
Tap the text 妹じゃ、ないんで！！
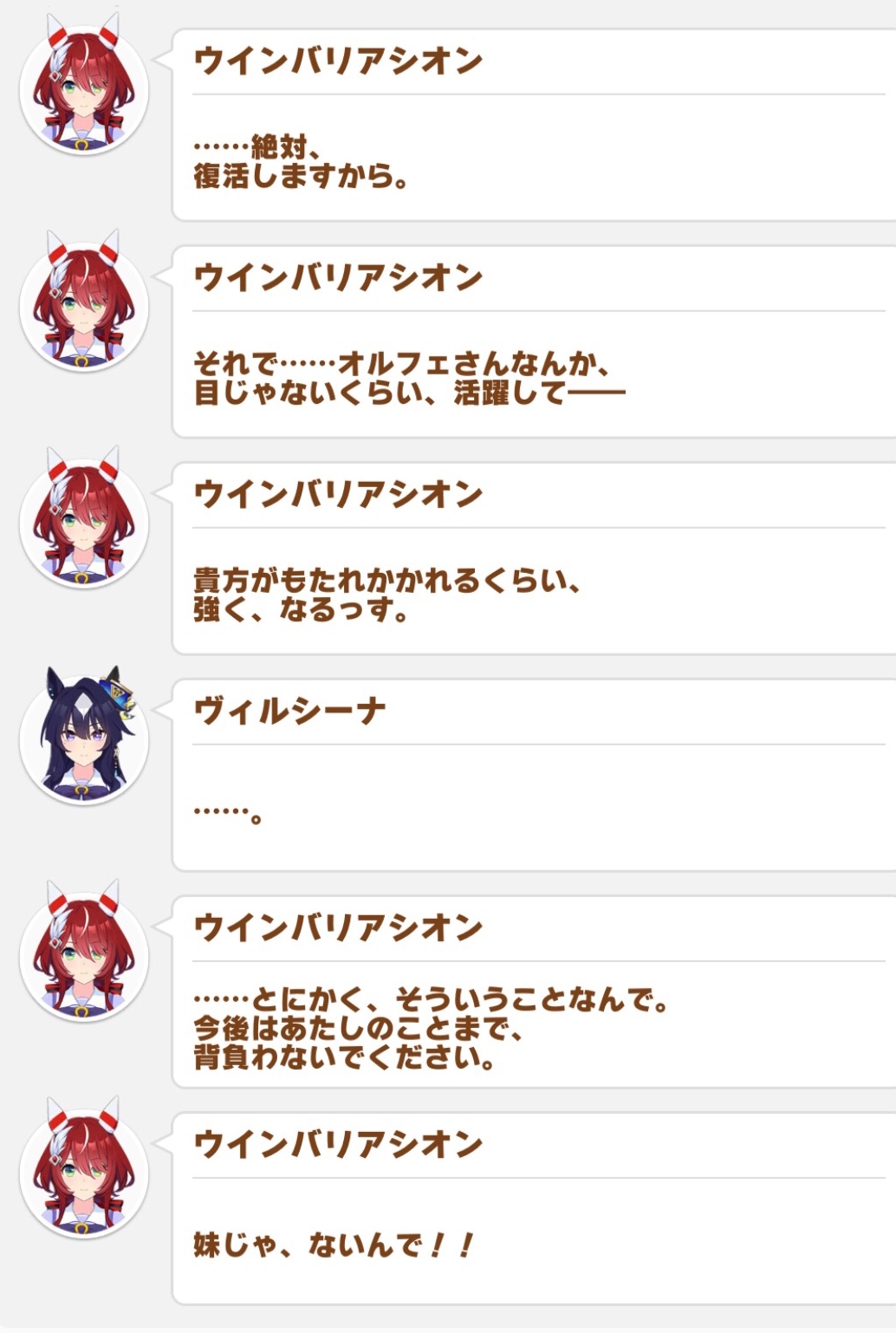click(x=334, y=1245)
